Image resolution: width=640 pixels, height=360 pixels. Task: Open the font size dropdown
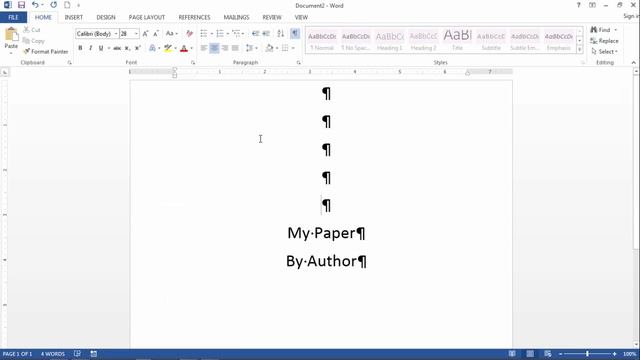tap(136, 33)
